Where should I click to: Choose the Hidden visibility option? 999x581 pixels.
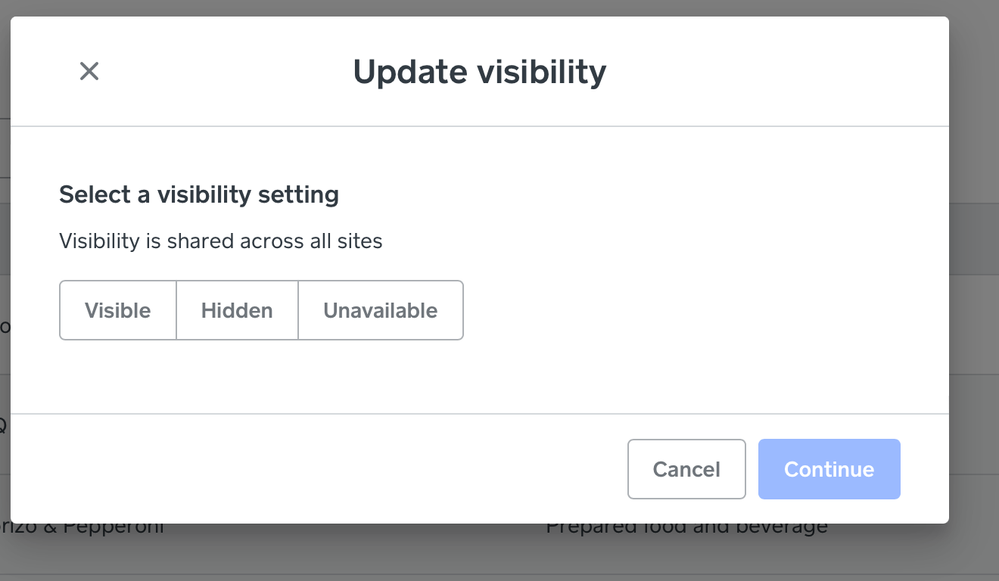coord(237,310)
